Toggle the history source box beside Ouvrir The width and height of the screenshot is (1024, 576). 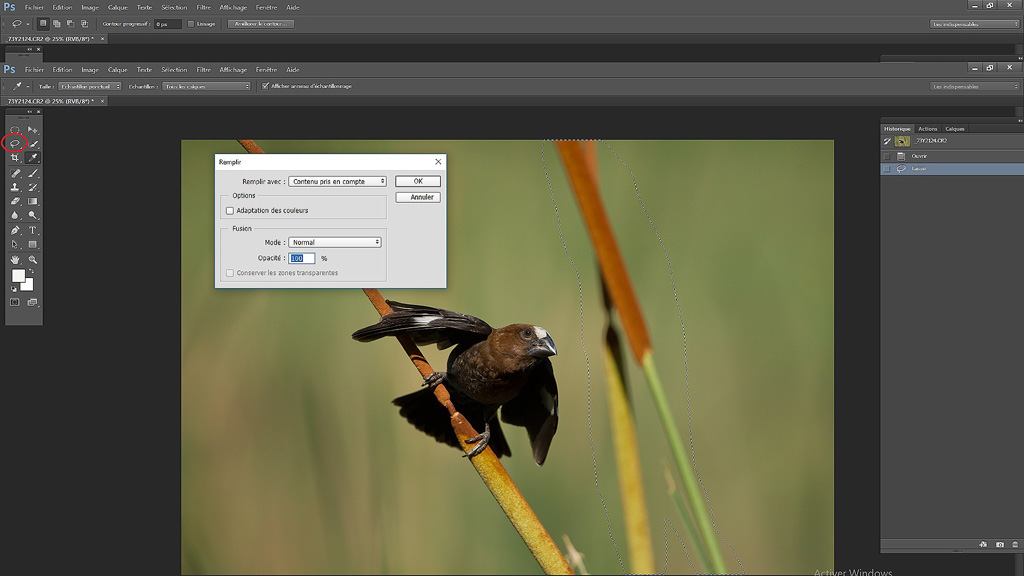pos(887,156)
